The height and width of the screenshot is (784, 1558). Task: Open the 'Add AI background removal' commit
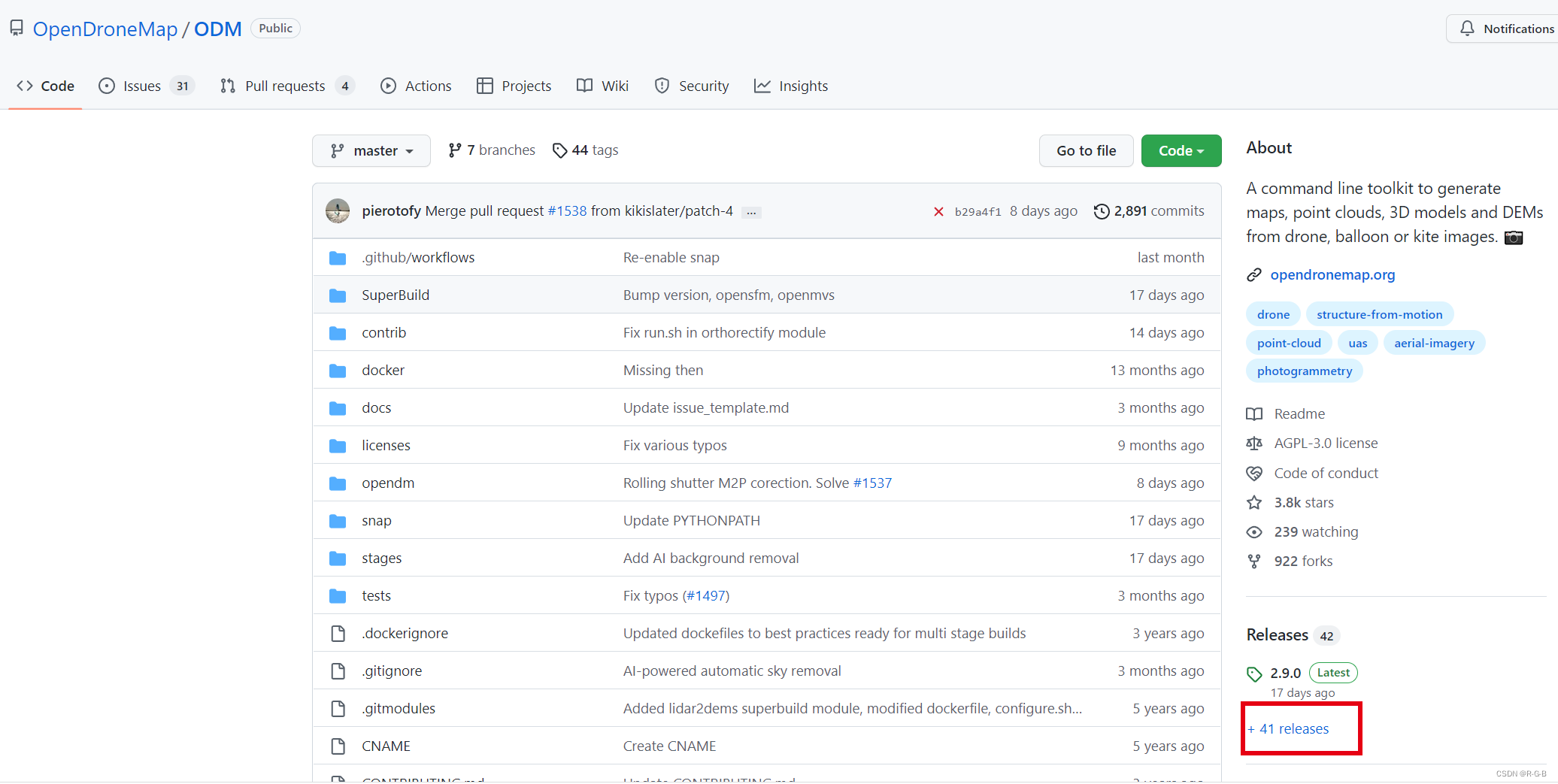[711, 558]
